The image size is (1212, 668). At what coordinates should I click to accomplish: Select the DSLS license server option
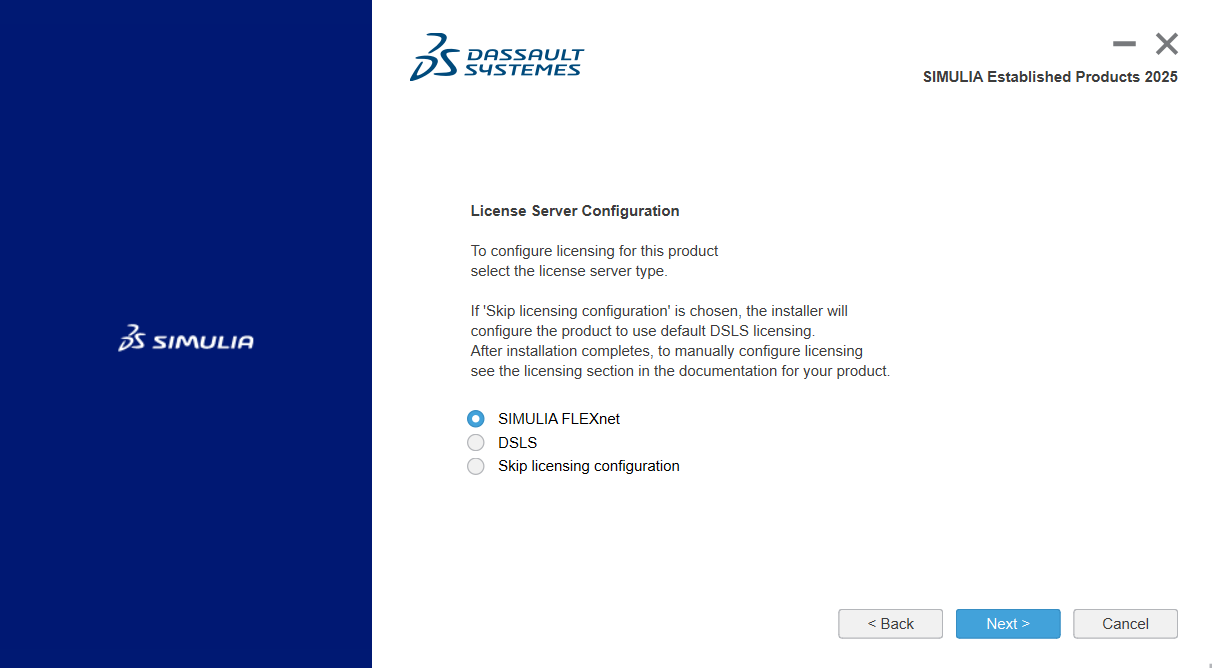(476, 442)
